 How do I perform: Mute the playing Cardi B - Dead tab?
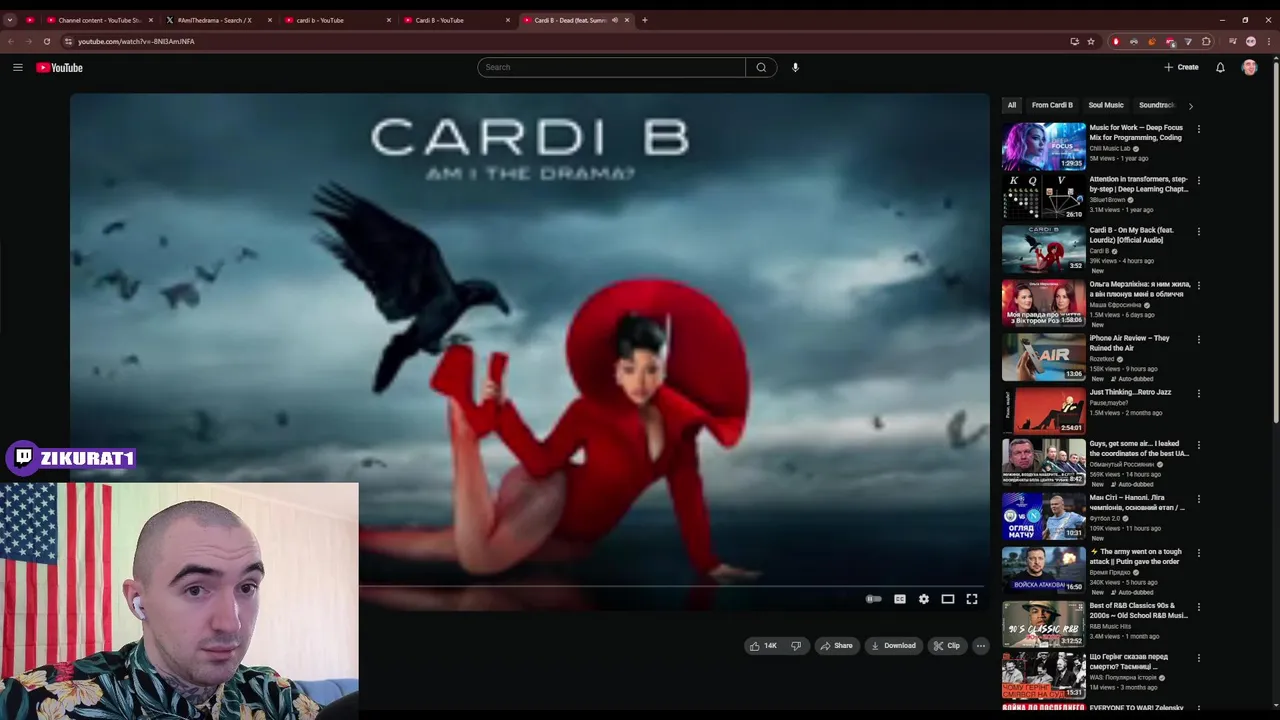click(615, 20)
